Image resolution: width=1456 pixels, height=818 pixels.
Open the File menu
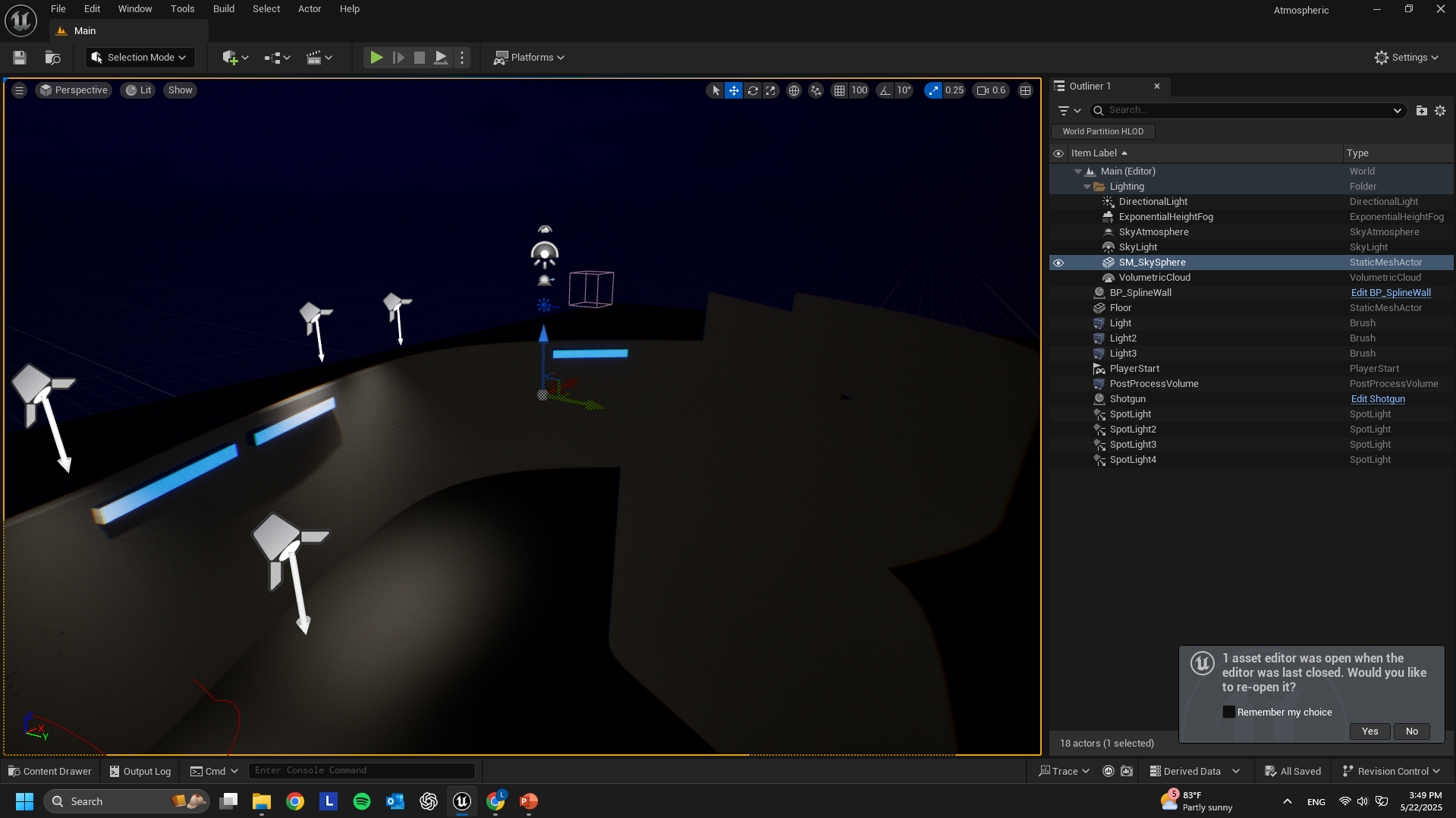pyautogui.click(x=58, y=9)
